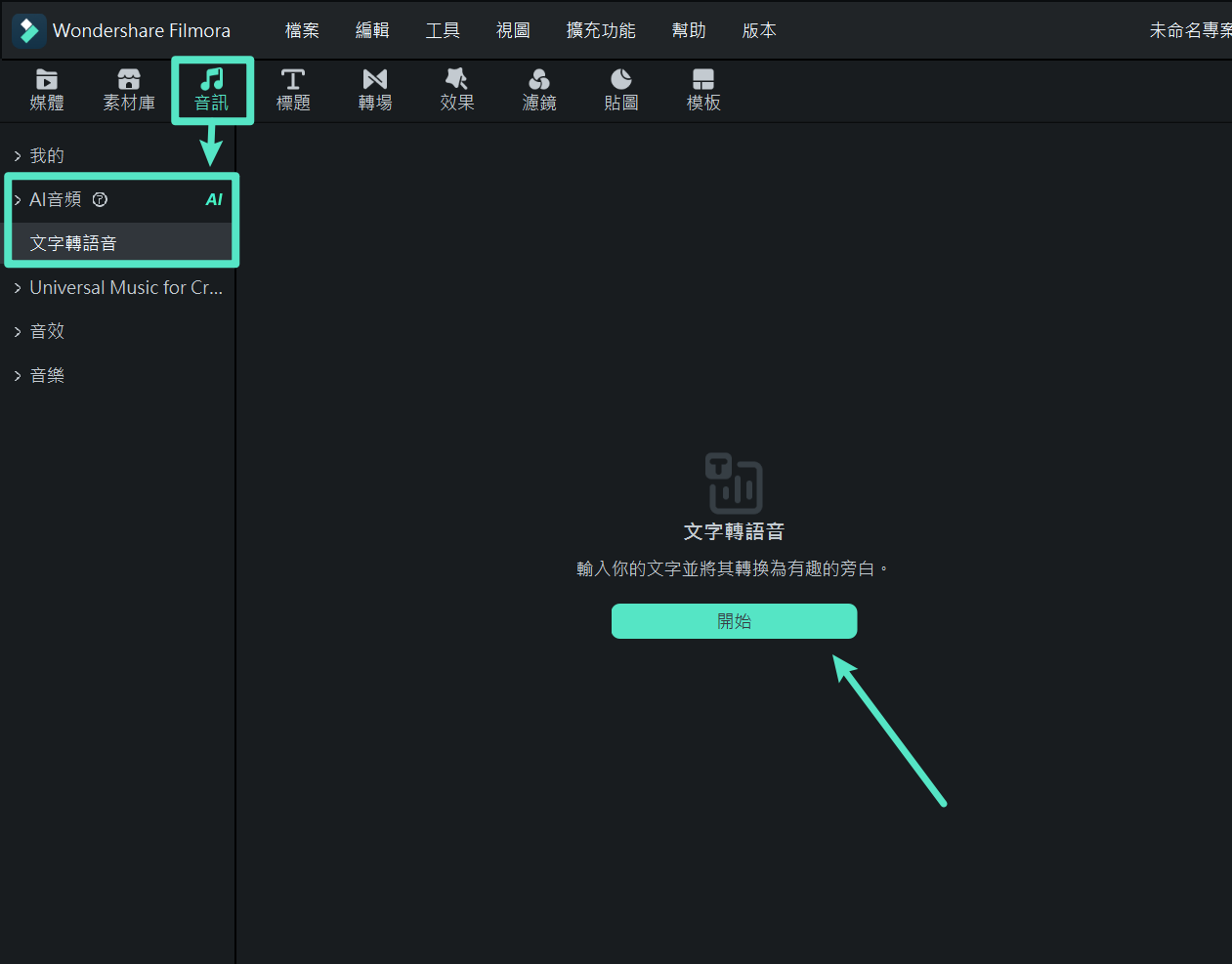Open the 濾鏡 filters tab icon
1232x964 pixels.
click(x=539, y=79)
